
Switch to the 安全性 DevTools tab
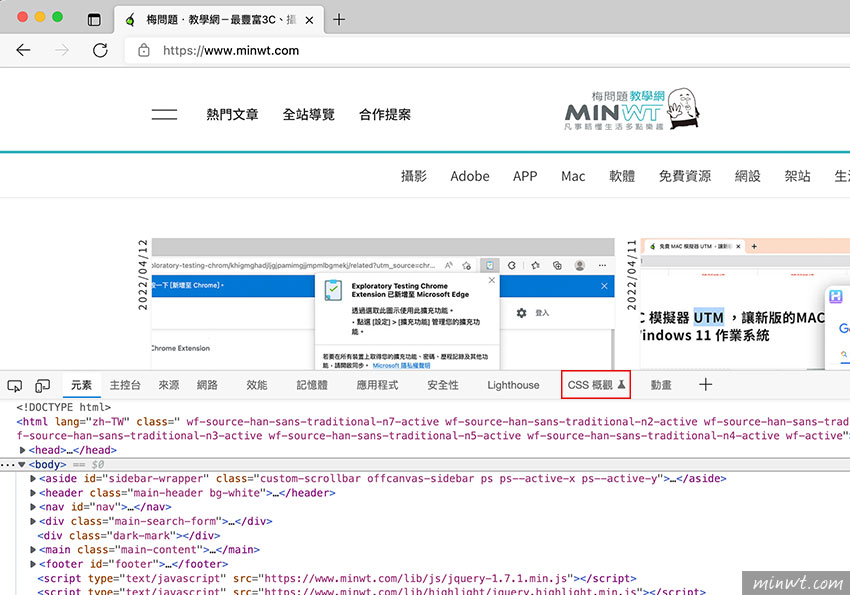(x=443, y=385)
